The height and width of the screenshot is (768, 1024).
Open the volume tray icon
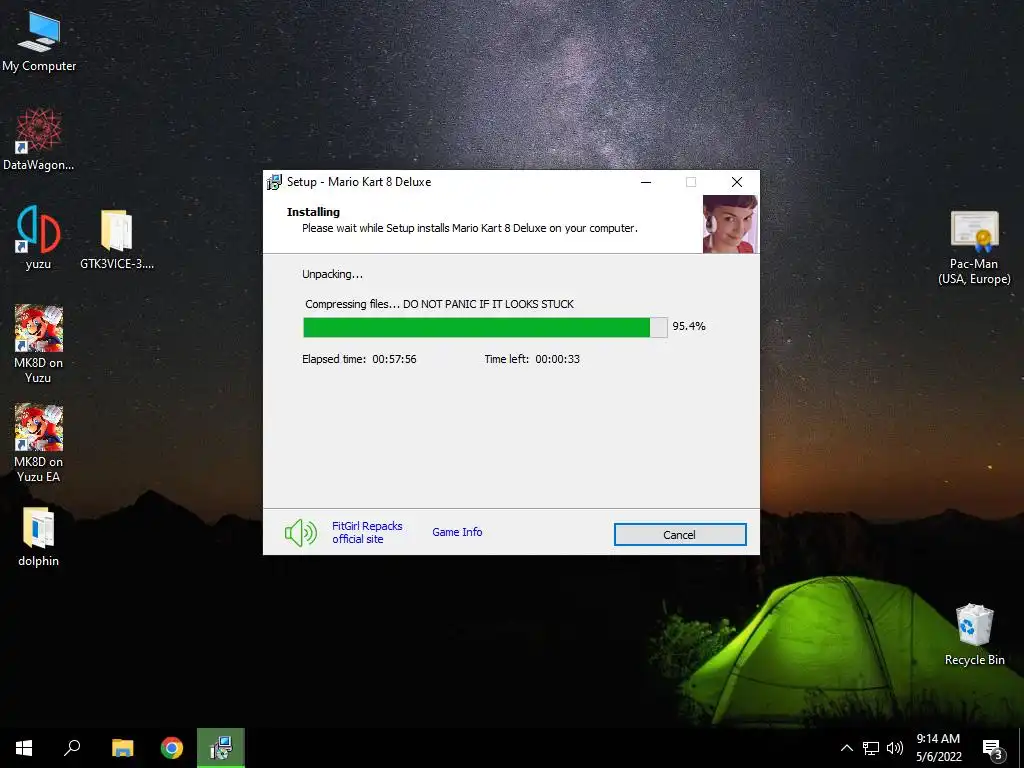895,748
